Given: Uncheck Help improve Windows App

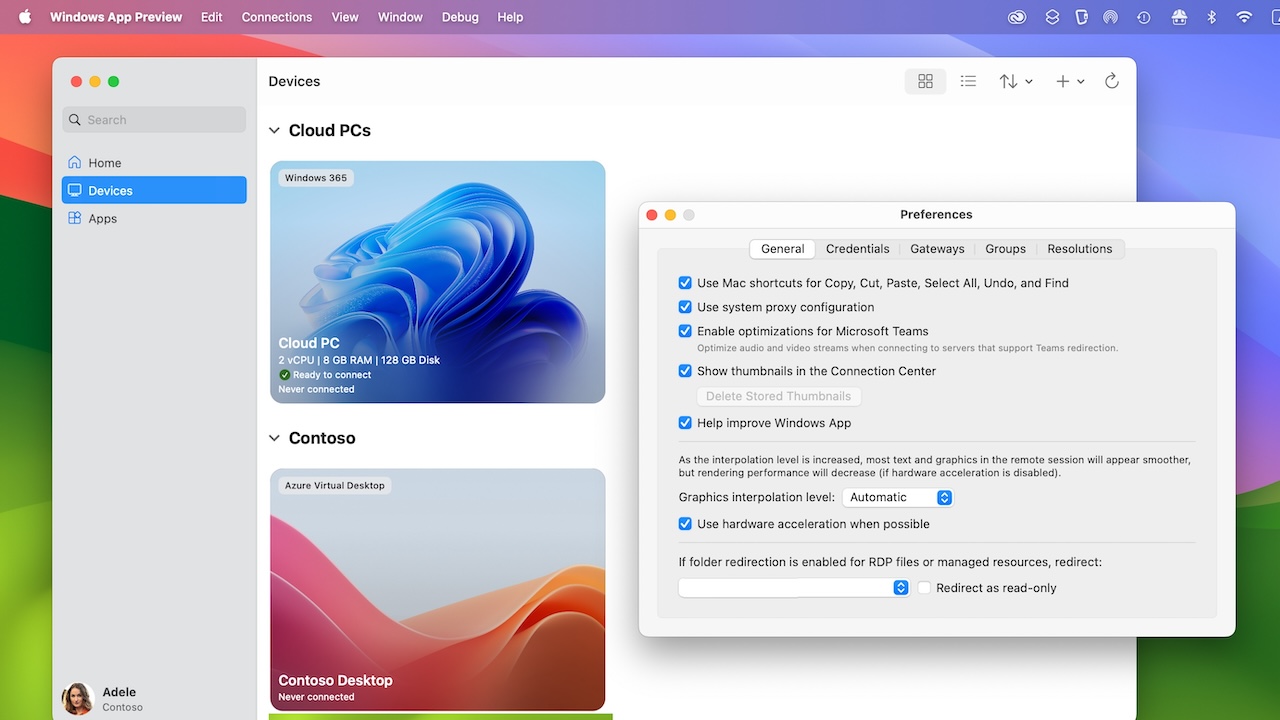Looking at the screenshot, I should click(685, 423).
